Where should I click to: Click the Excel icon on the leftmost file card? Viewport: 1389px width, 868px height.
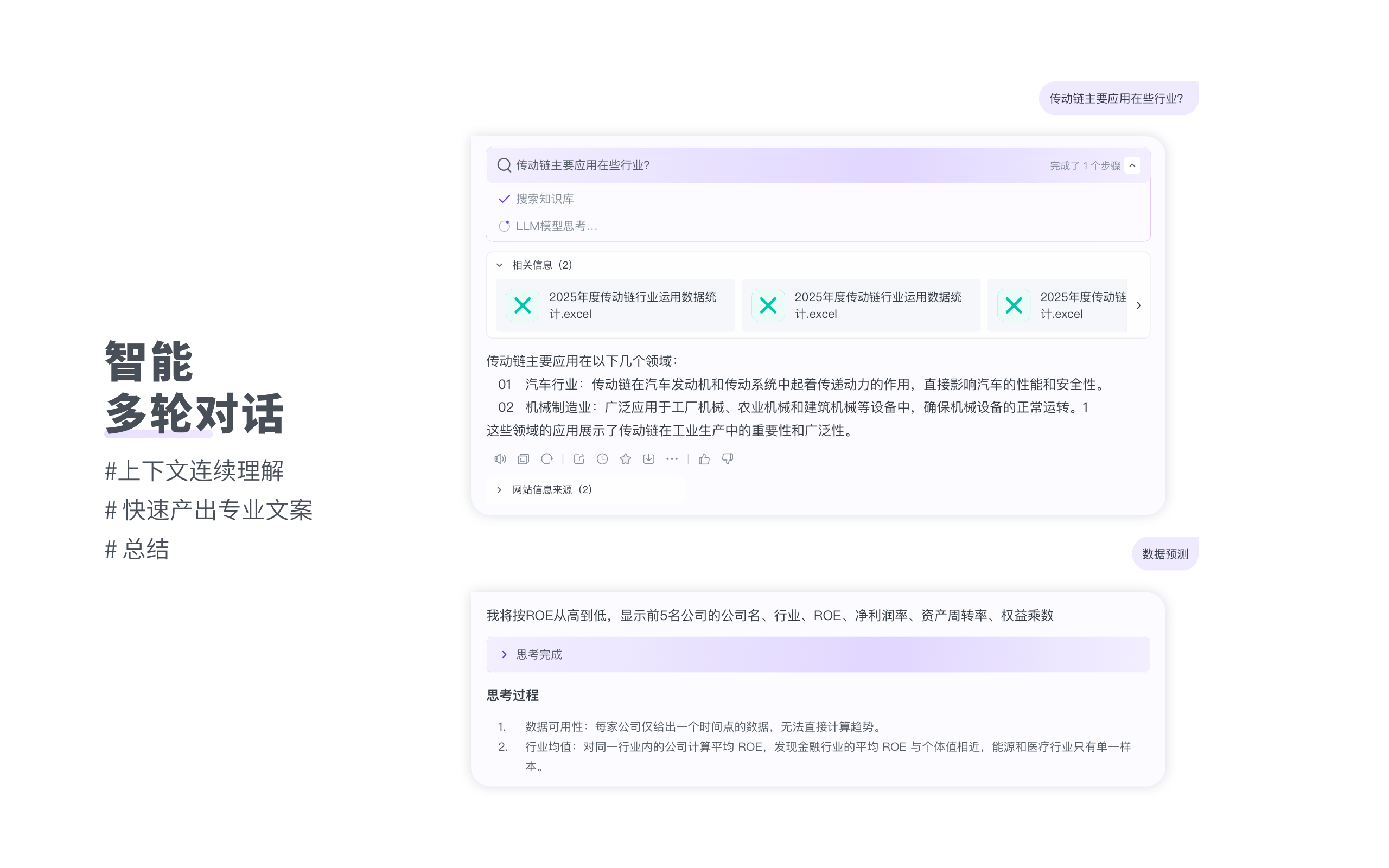pyautogui.click(x=523, y=305)
